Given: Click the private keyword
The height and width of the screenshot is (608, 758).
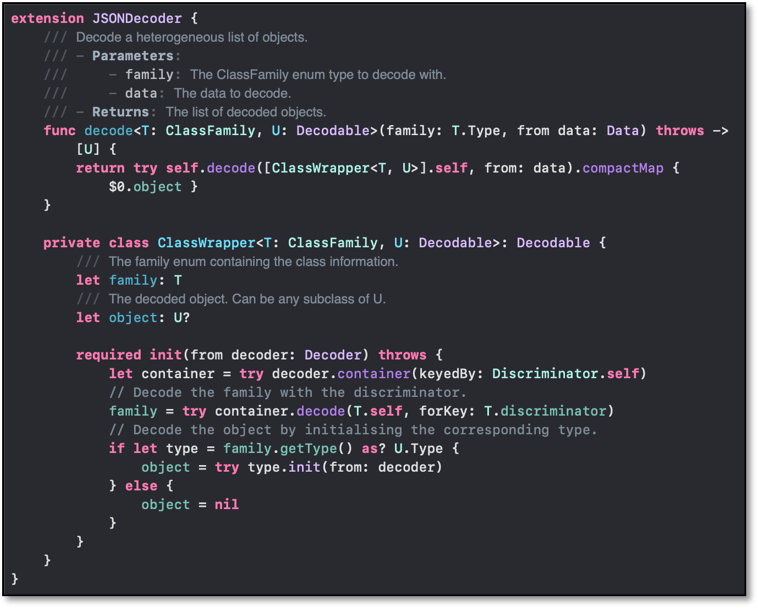Looking at the screenshot, I should pyautogui.click(x=72, y=243).
